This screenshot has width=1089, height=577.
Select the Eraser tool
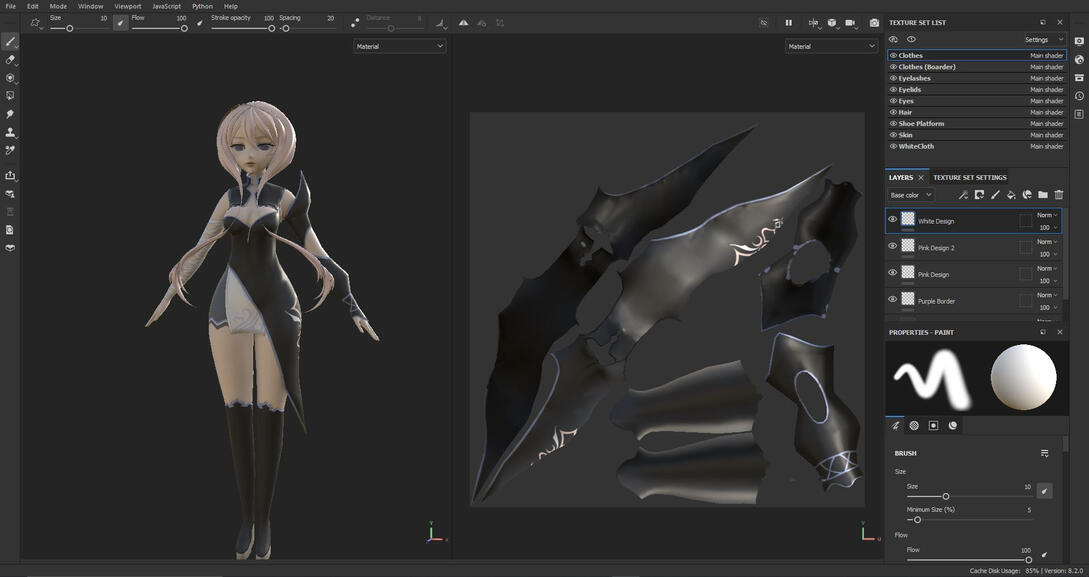tap(10, 60)
